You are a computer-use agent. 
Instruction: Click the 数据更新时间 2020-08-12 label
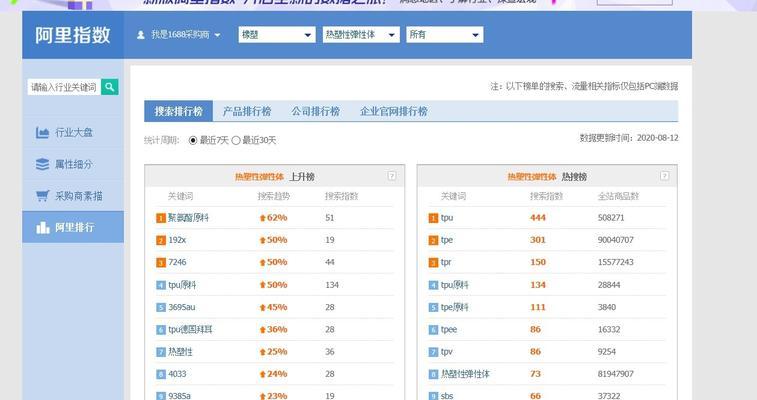tap(629, 138)
